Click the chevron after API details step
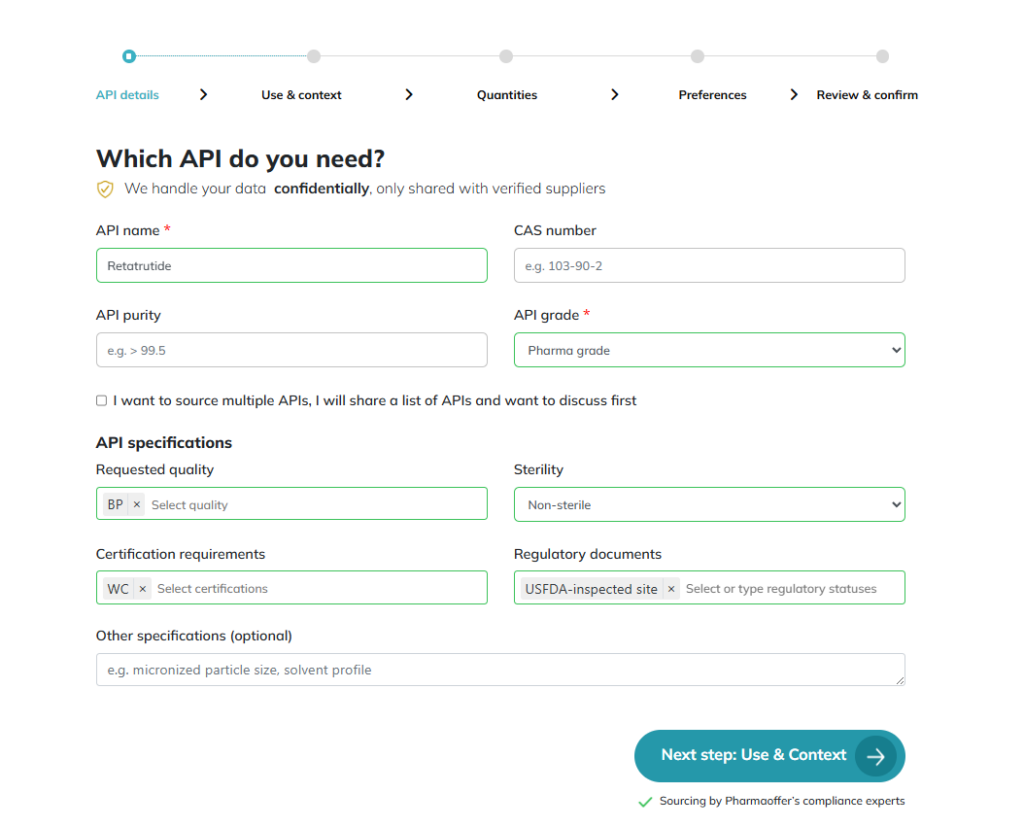Screen dimensions: 1024x827 point(203,95)
